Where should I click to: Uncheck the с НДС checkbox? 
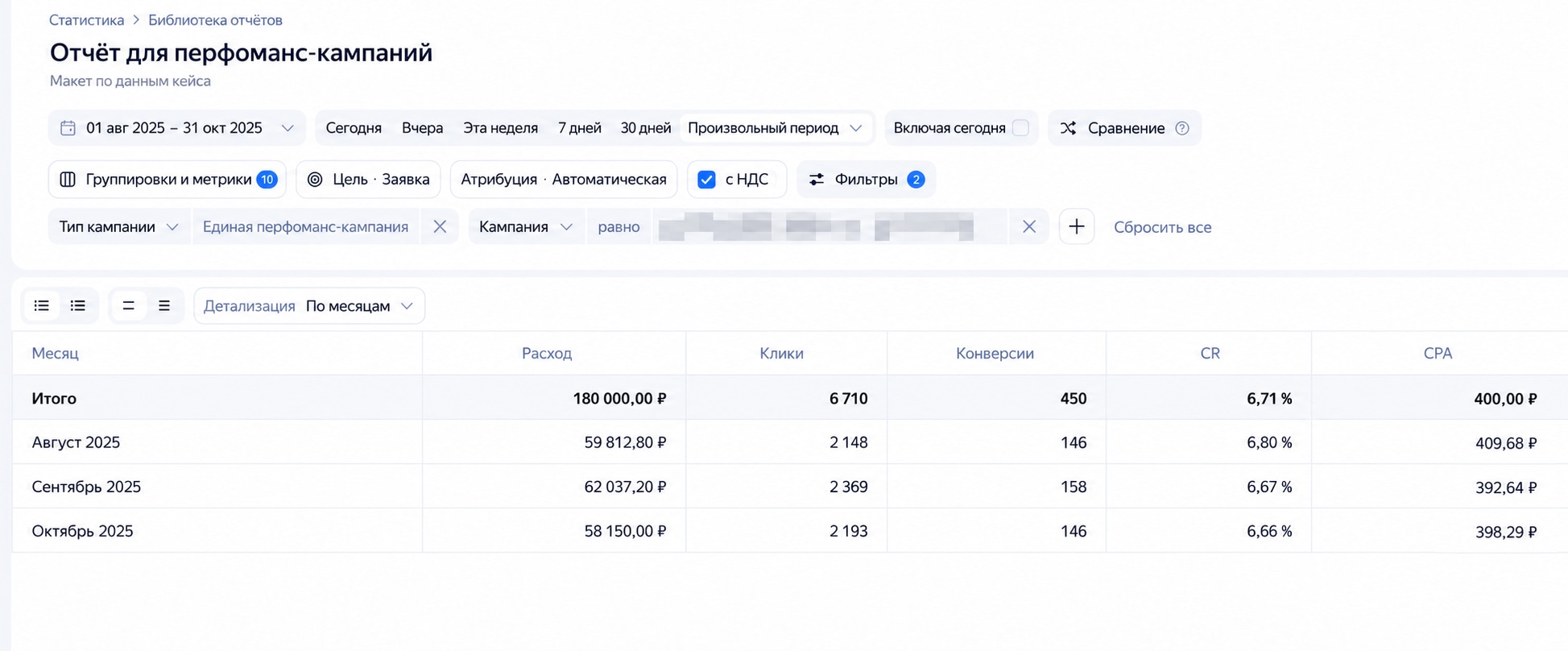click(x=706, y=180)
